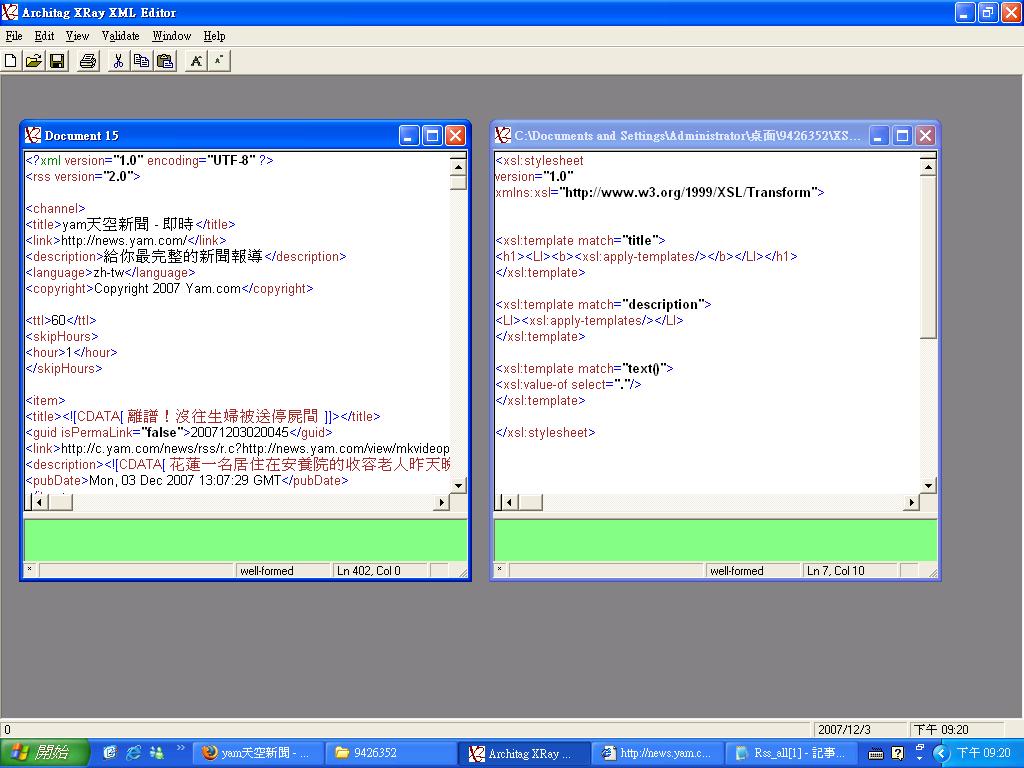Click the Save floppy disk icon

(57, 61)
